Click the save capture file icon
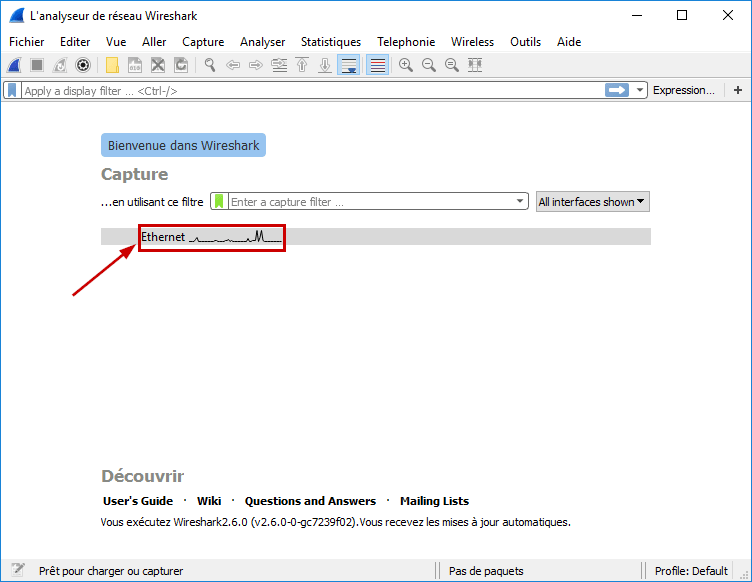752x582 pixels. point(135,65)
